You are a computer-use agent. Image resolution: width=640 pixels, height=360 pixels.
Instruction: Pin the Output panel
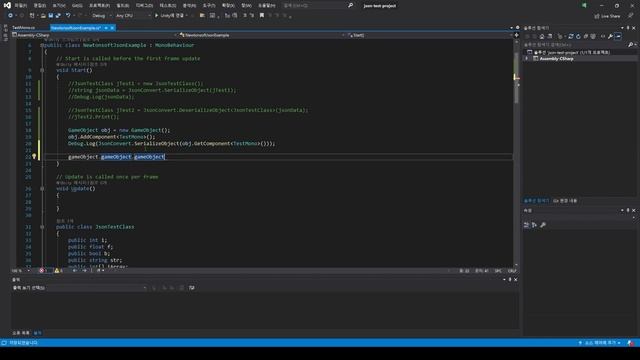click(510, 280)
